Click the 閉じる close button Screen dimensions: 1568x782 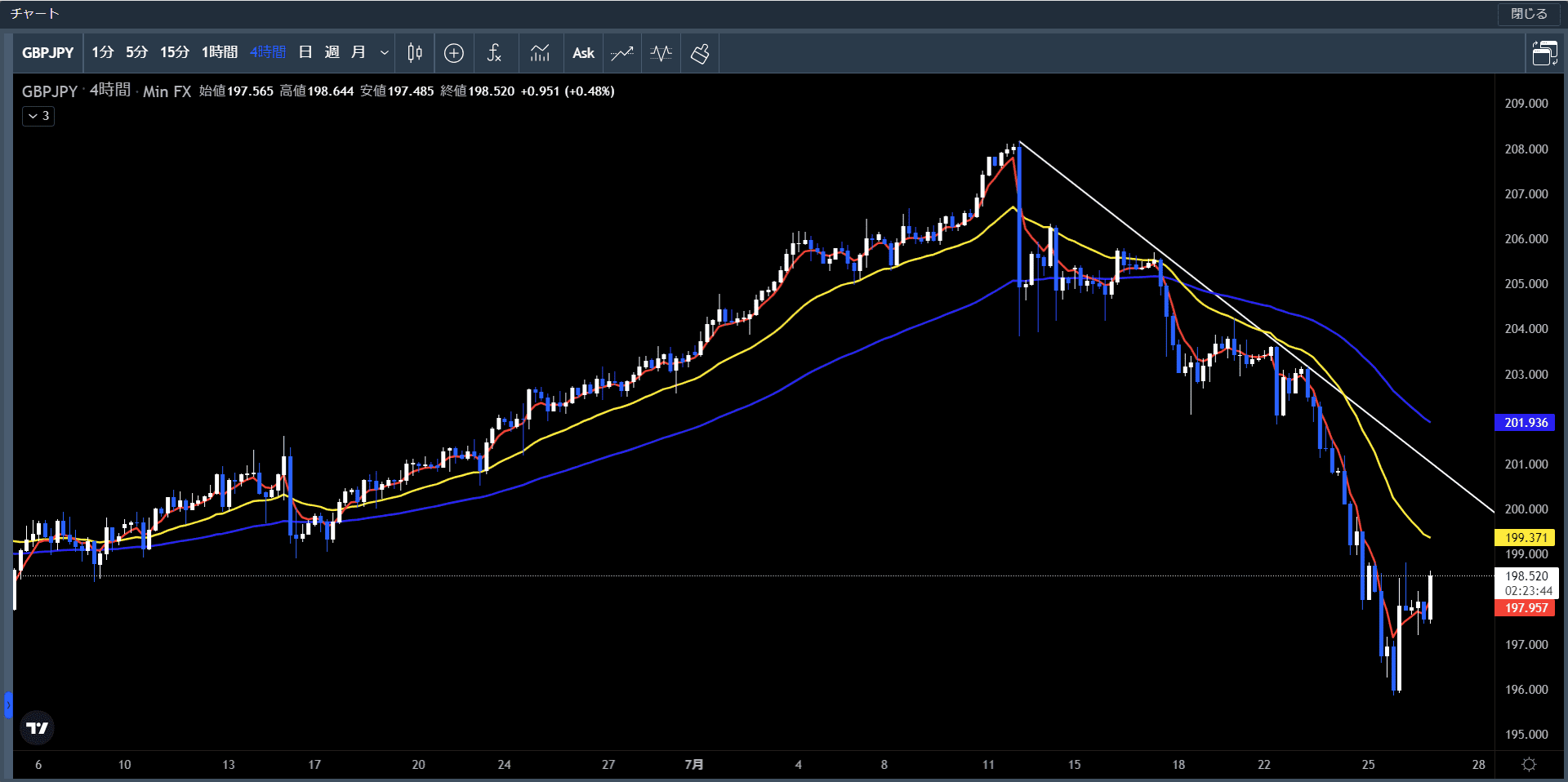coord(1529,14)
